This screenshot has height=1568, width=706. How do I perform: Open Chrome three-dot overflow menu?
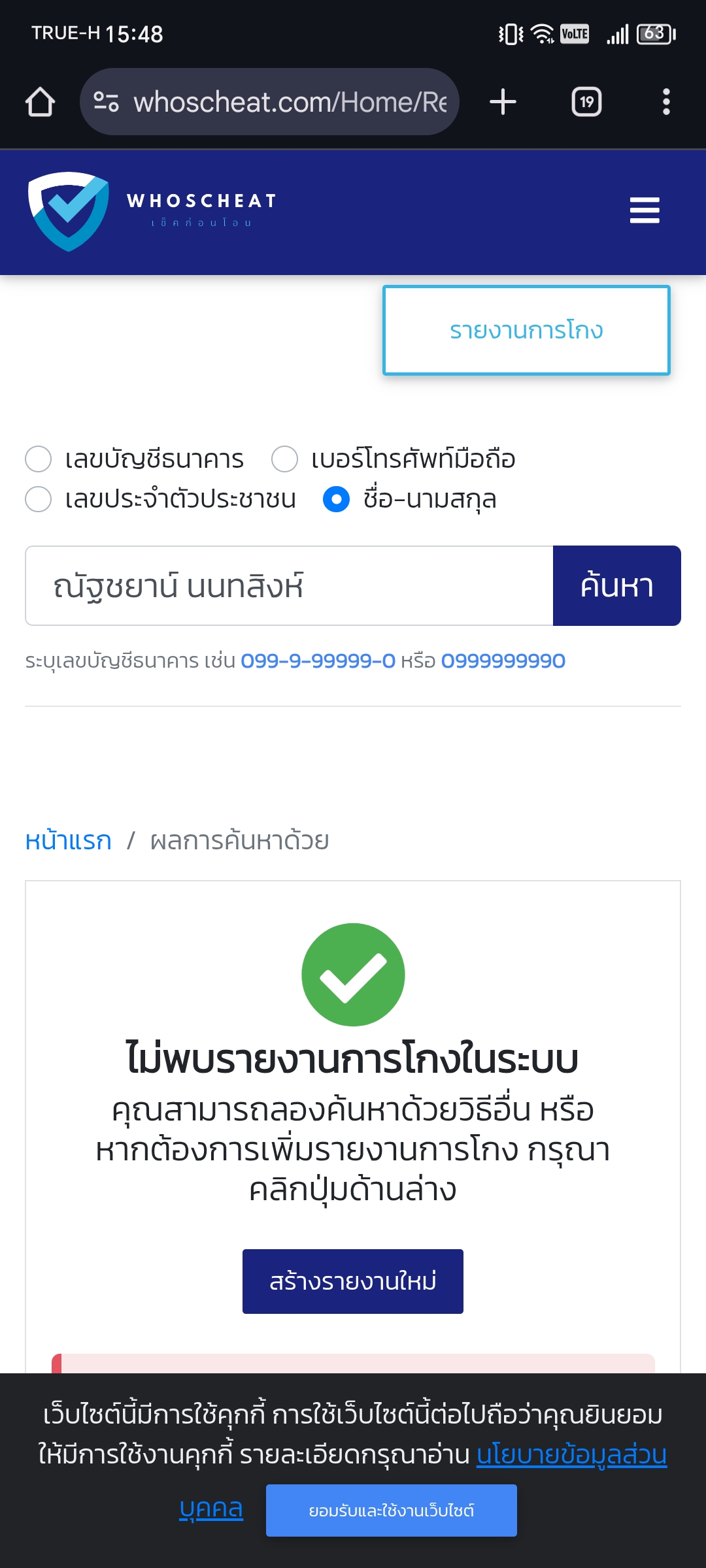[666, 102]
